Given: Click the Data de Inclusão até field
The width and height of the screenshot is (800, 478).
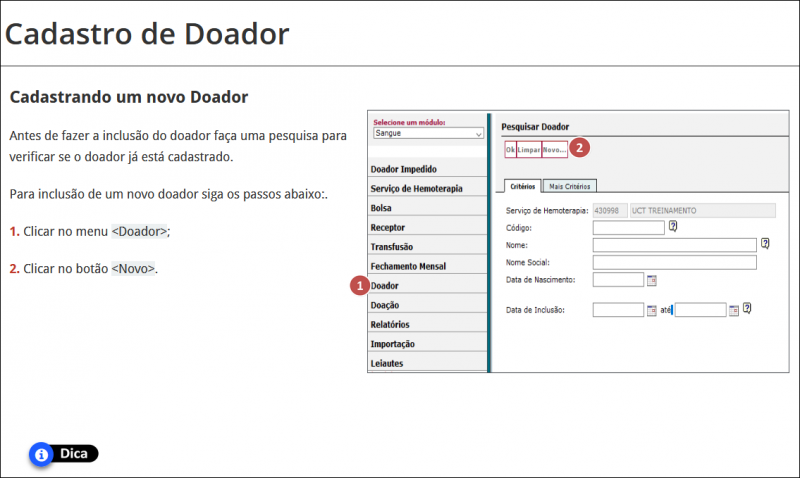Looking at the screenshot, I should pyautogui.click(x=701, y=310).
